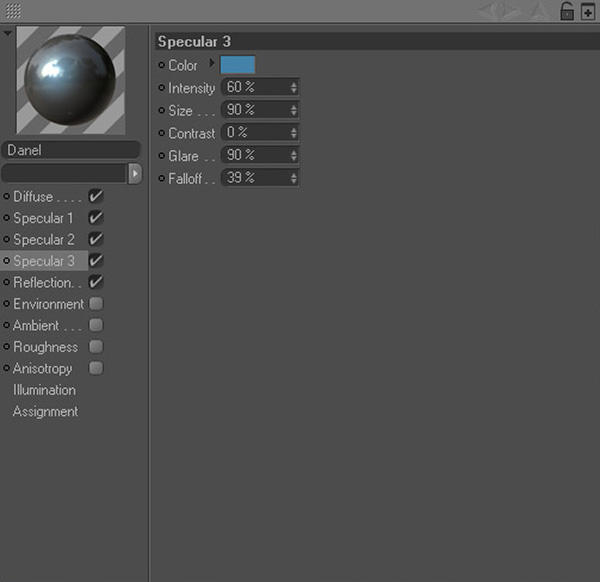Click the animation dot beside Contrast
600x582 pixels.
coord(161,133)
